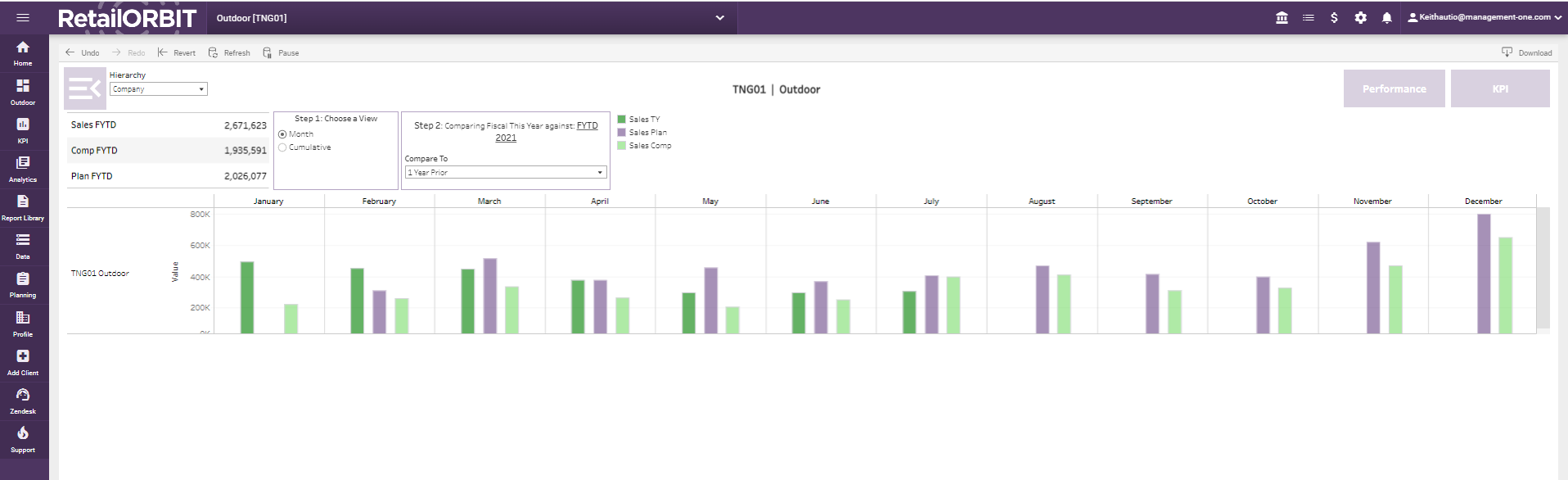Open the Planning sidebar icon

(23, 284)
